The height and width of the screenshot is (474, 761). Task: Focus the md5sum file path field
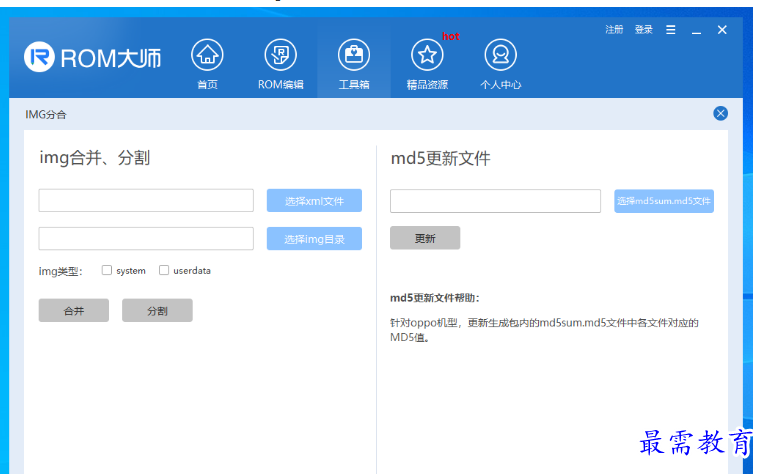(x=495, y=201)
